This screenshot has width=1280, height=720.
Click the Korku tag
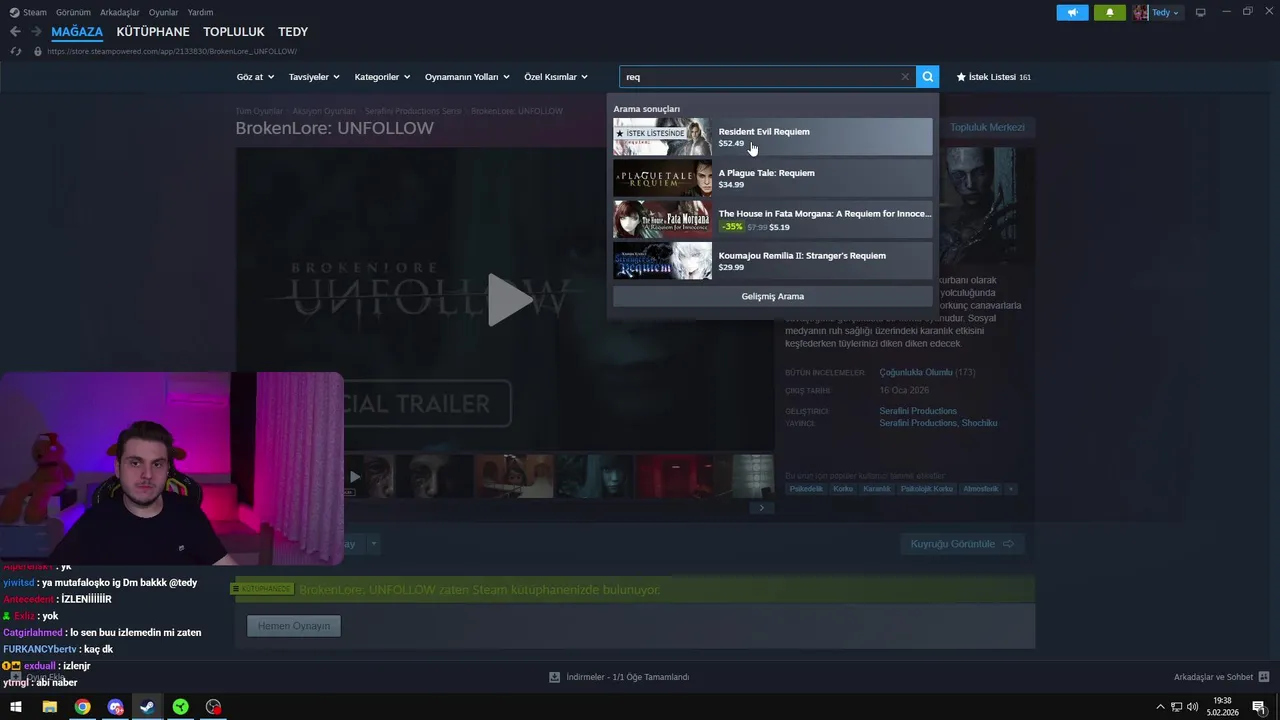coord(843,489)
